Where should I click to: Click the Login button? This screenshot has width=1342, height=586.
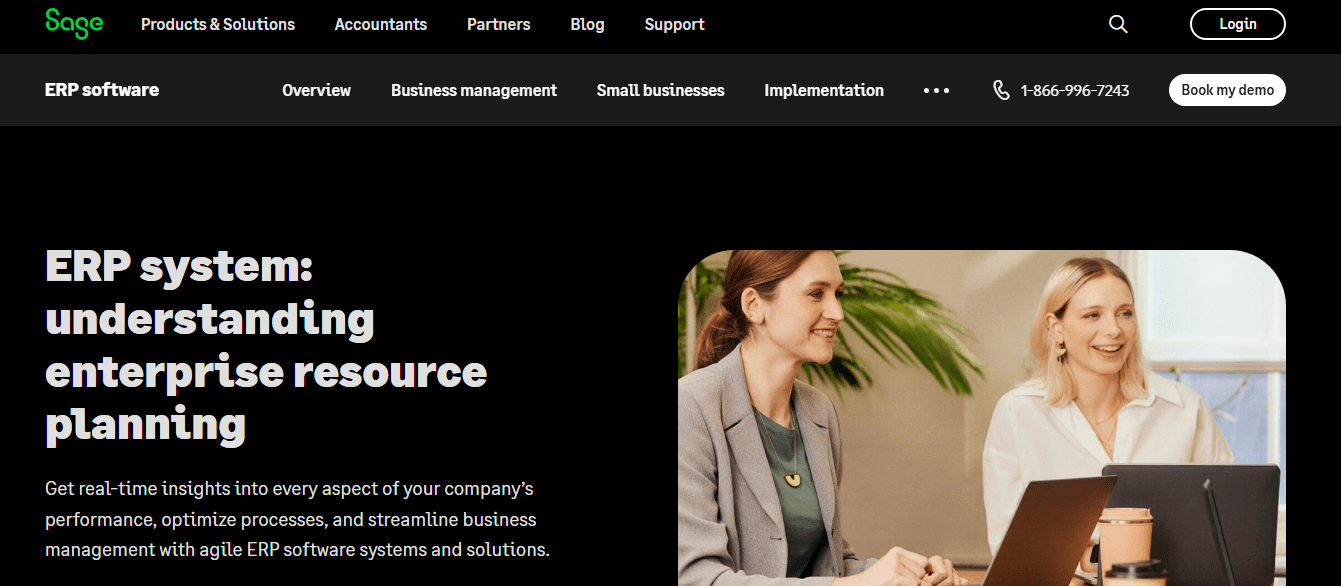click(x=1237, y=24)
